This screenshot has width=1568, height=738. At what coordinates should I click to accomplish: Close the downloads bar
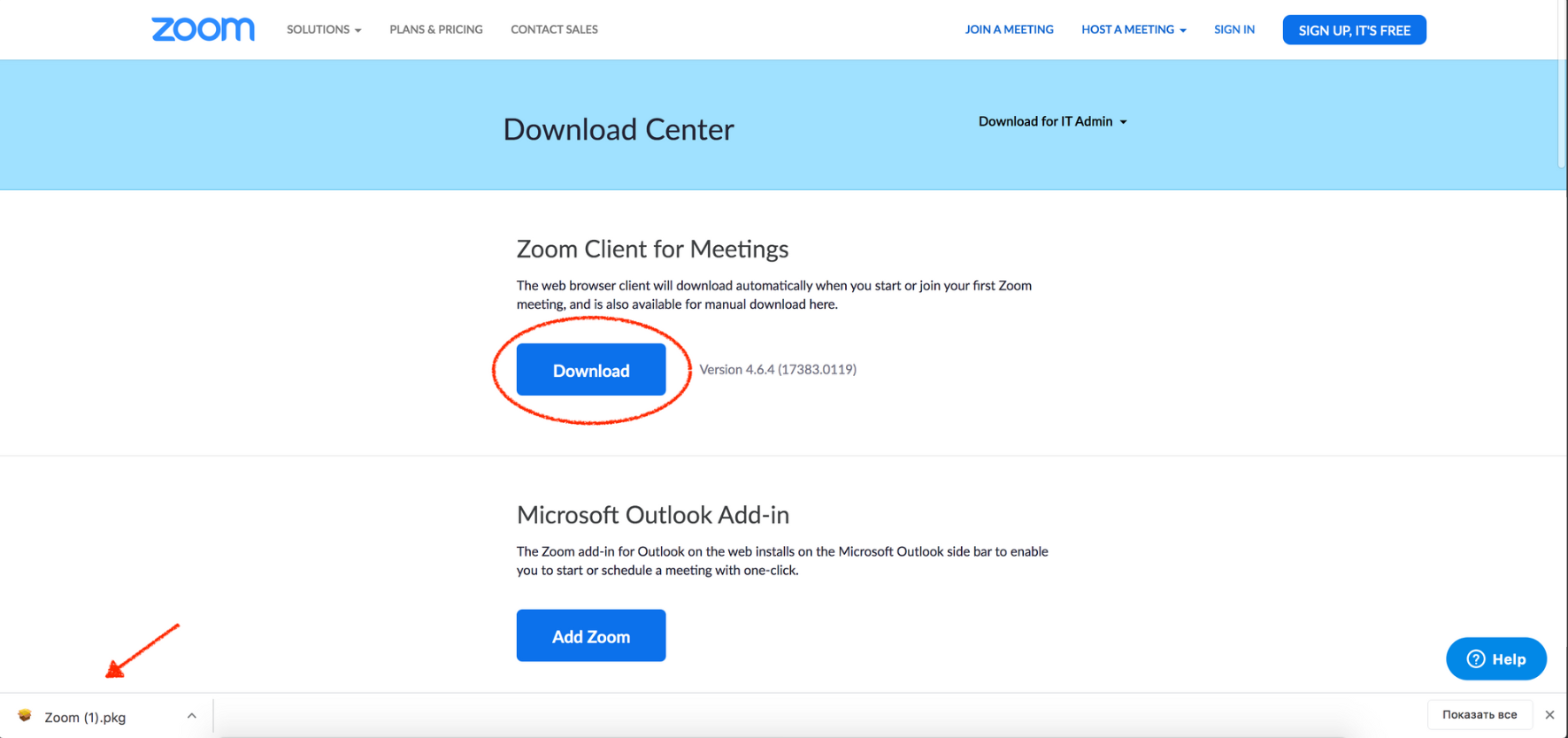(1549, 715)
